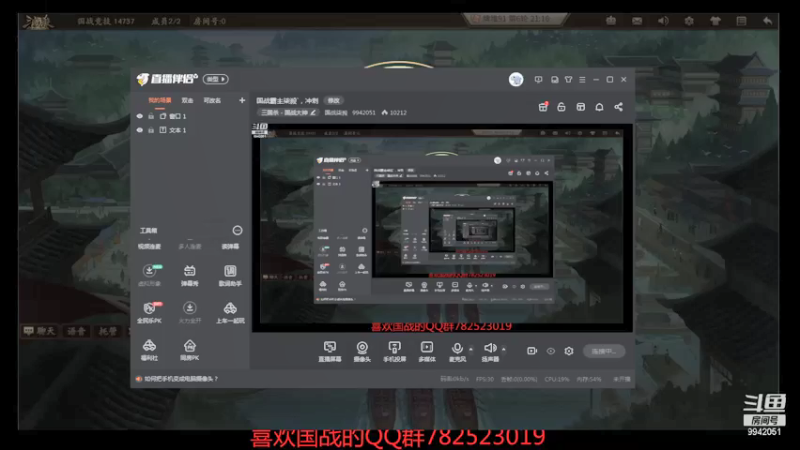Switch to the 双血 scene tab
This screenshot has width=800, height=450.
pos(187,101)
